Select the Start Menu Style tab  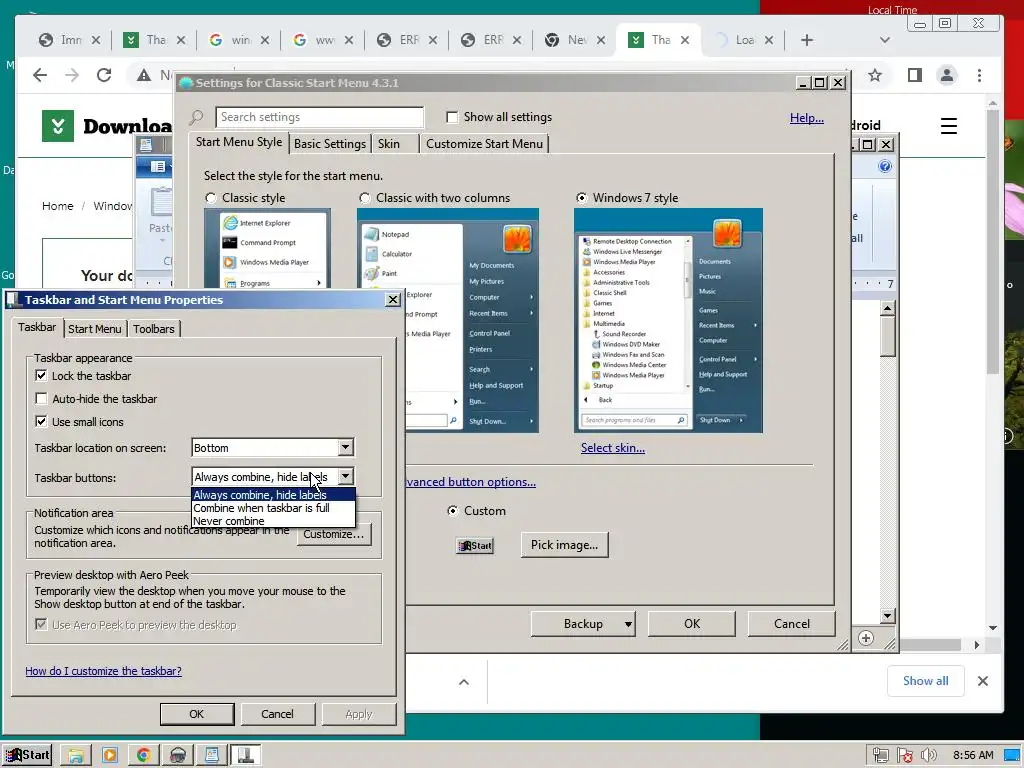click(x=239, y=142)
